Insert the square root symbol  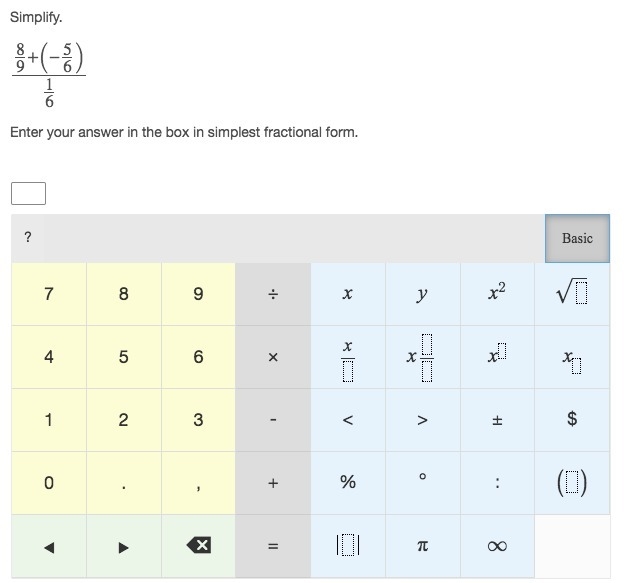click(572, 294)
